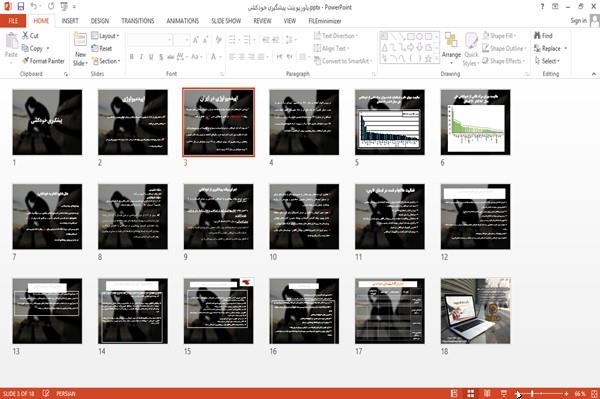Switch to Reading view in status bar
The width and height of the screenshot is (600, 399).
coord(487,393)
